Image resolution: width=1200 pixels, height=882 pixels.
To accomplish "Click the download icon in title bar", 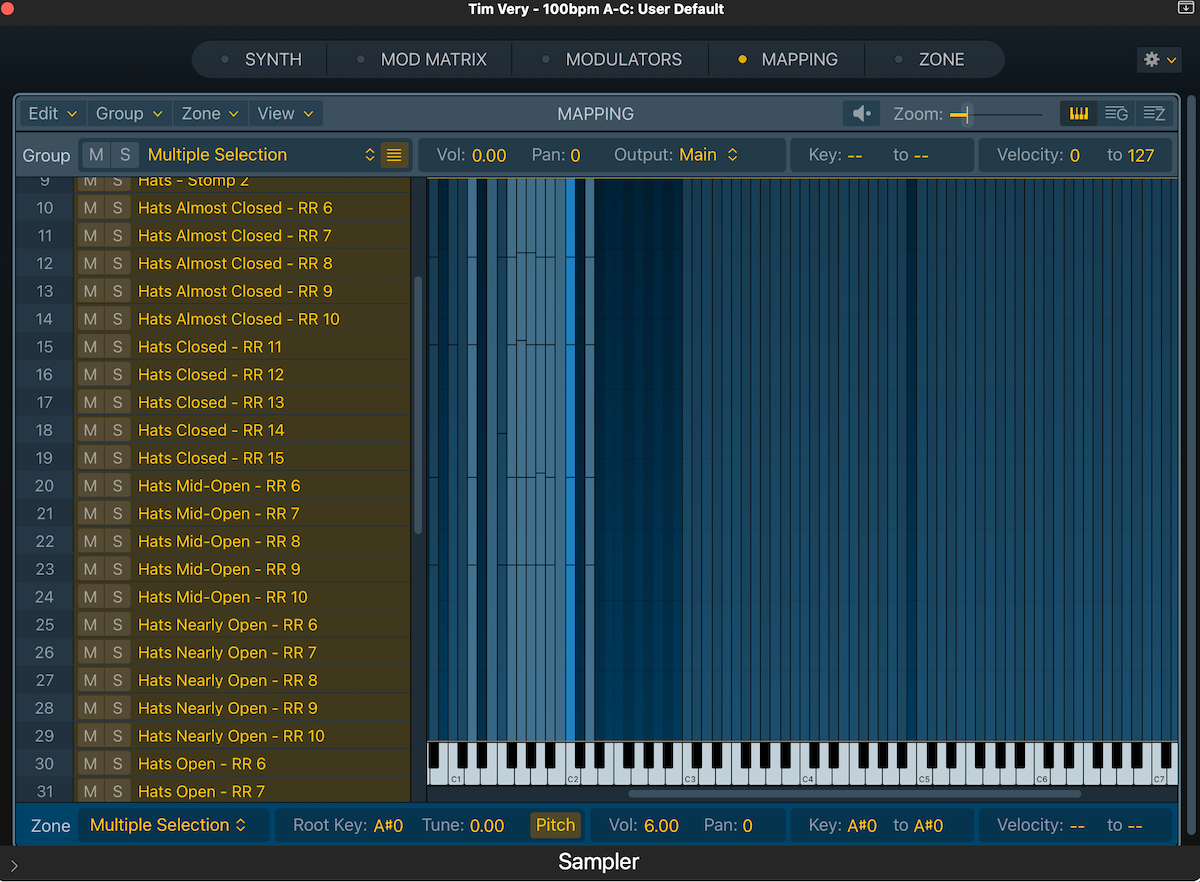I will click(1186, 8).
